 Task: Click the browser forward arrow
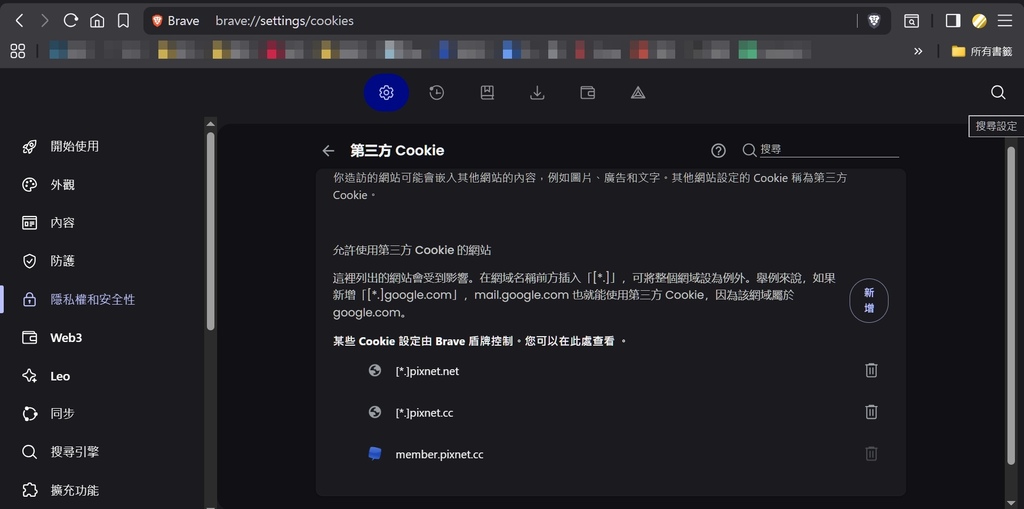(44, 21)
